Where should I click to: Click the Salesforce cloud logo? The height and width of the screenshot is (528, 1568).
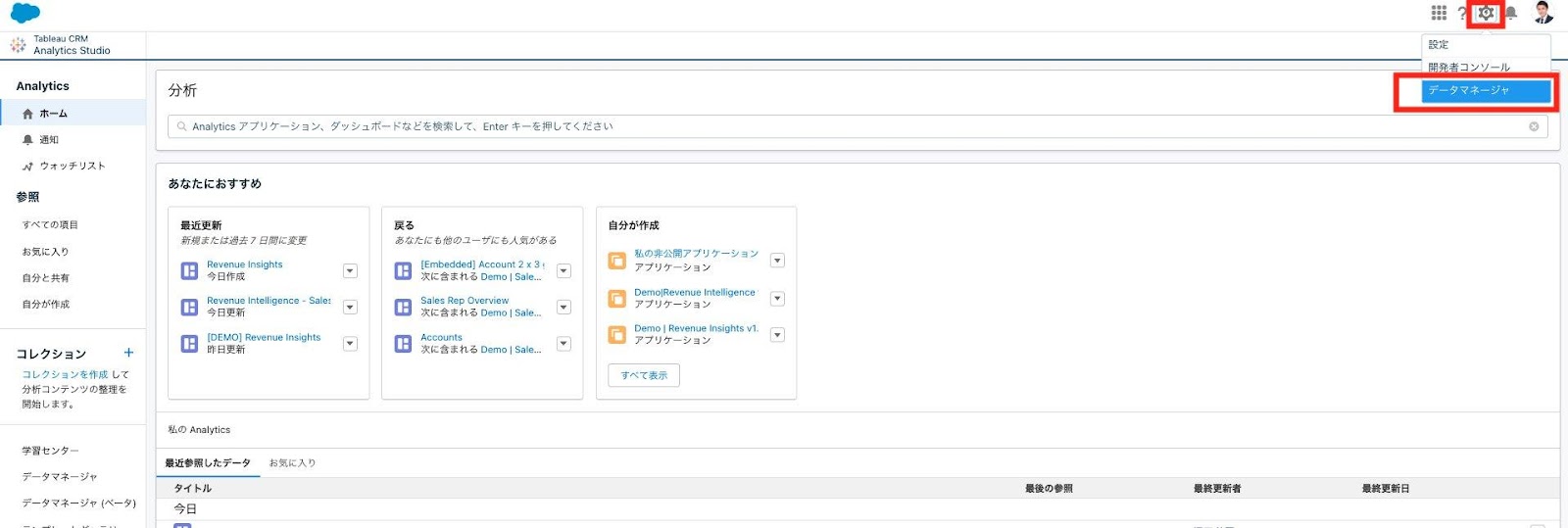(25, 13)
